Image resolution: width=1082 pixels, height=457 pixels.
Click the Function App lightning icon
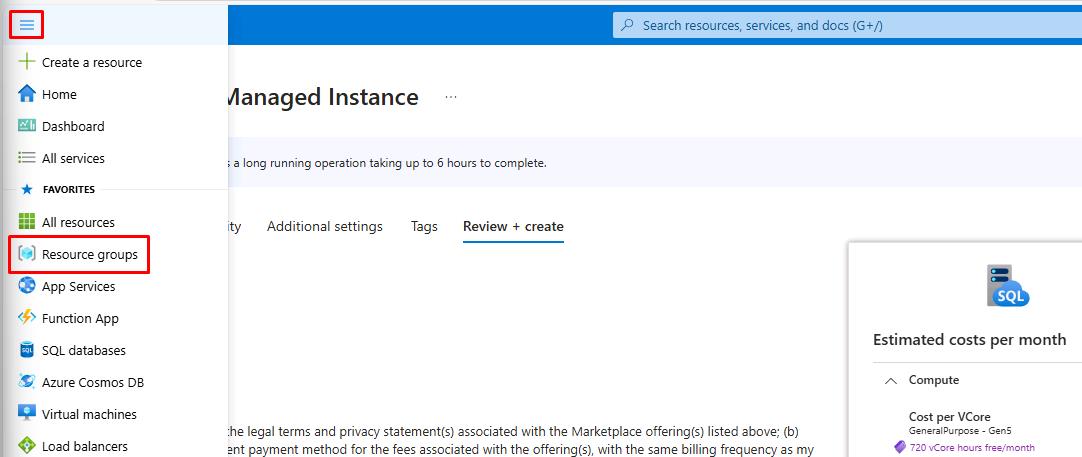click(x=26, y=318)
